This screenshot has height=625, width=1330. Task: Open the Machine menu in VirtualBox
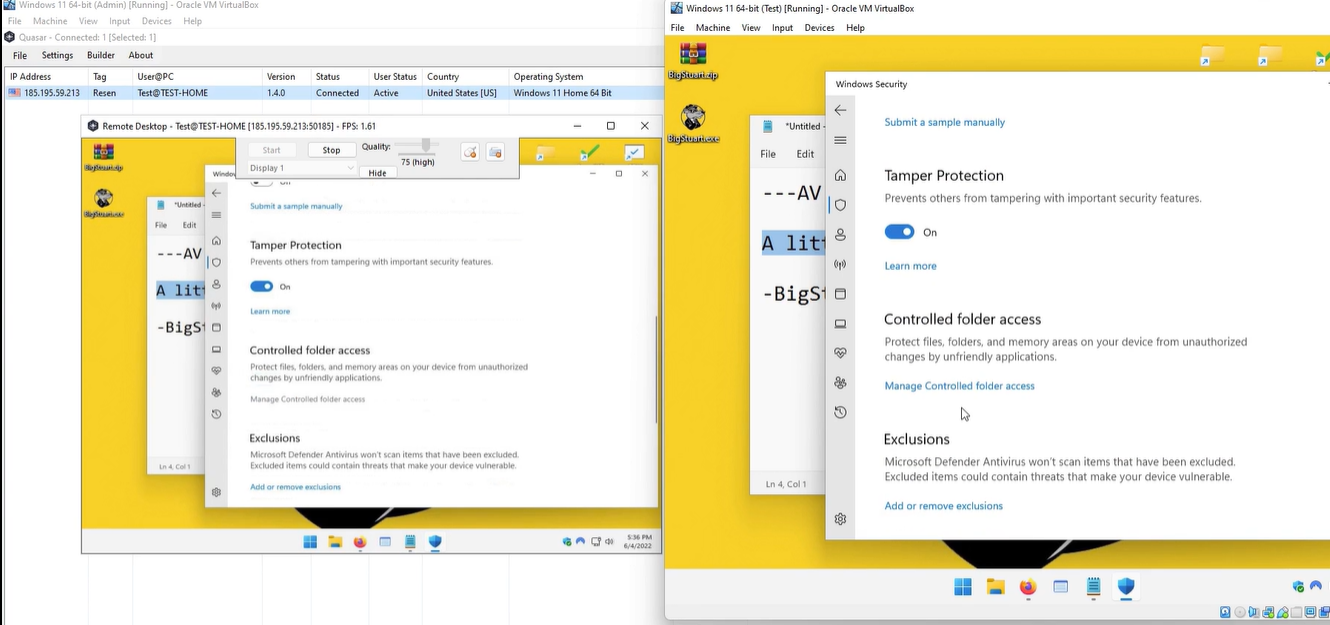[x=712, y=27]
